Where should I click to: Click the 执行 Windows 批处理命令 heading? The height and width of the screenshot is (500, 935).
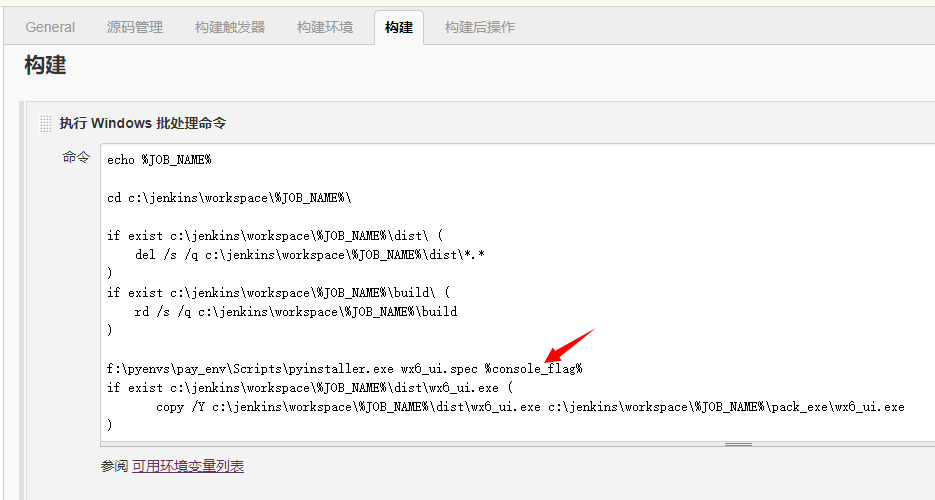tap(143, 123)
